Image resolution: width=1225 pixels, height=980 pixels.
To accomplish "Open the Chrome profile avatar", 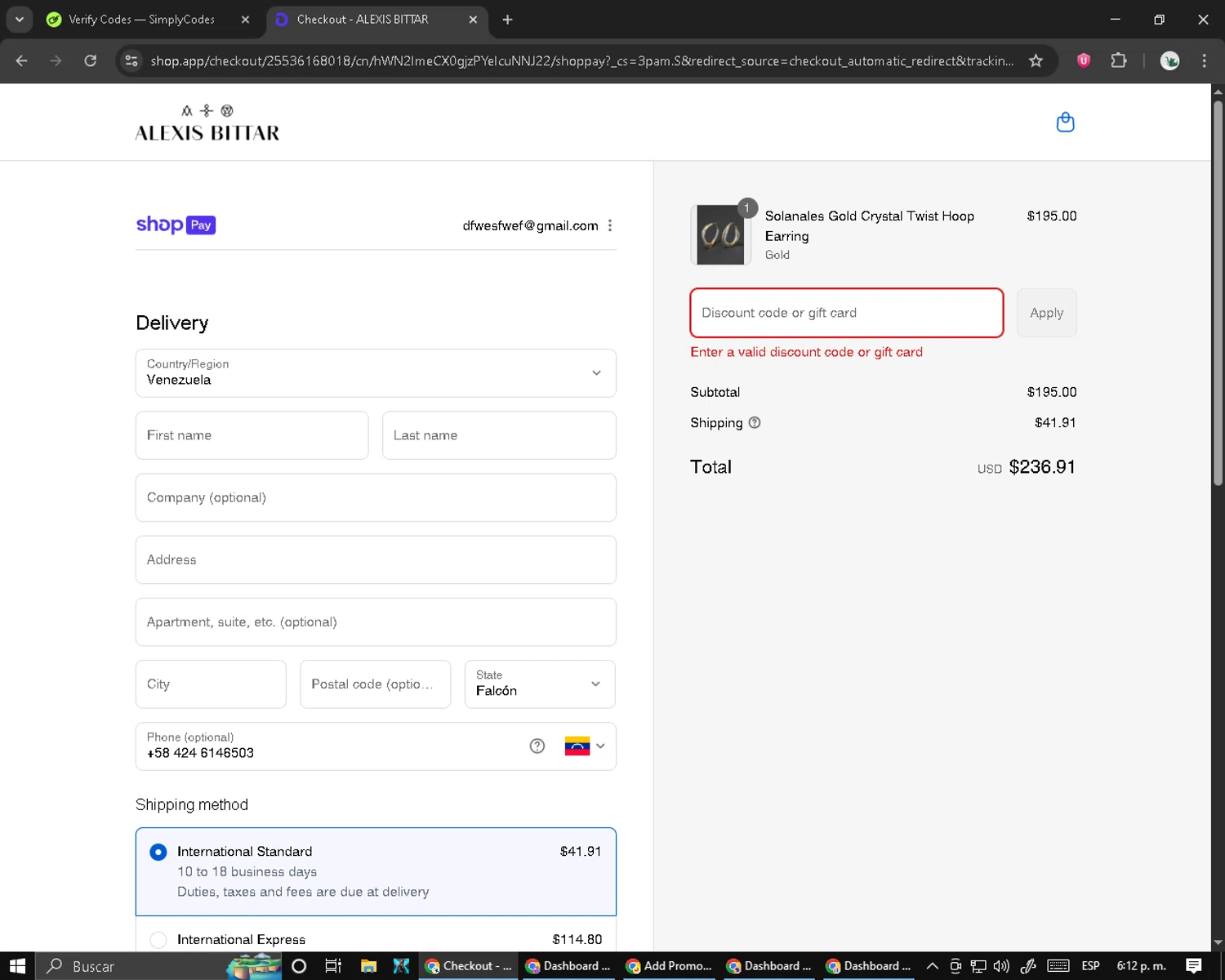I will click(1169, 60).
